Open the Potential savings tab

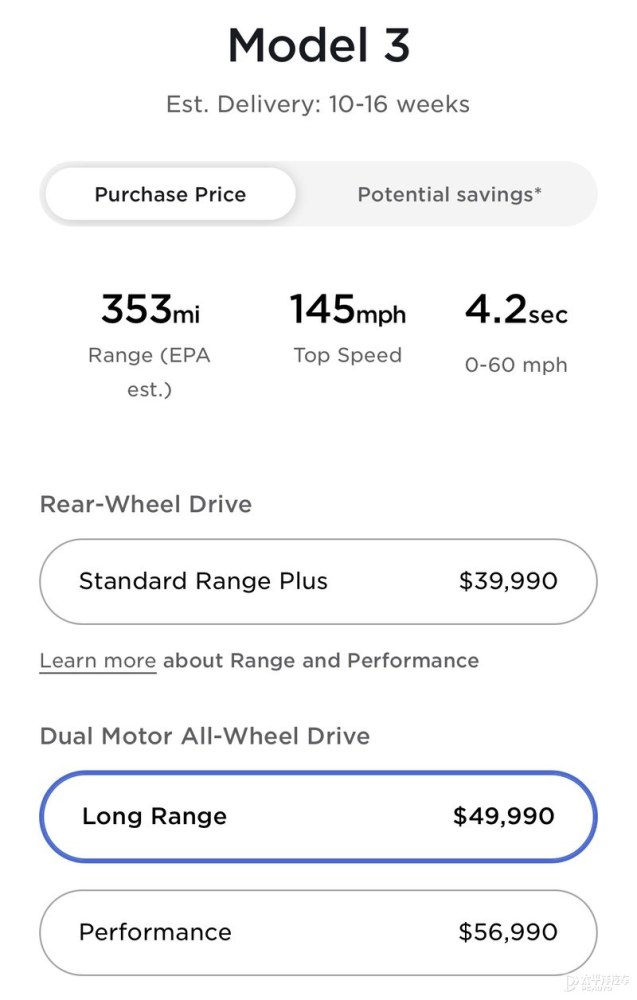[449, 194]
